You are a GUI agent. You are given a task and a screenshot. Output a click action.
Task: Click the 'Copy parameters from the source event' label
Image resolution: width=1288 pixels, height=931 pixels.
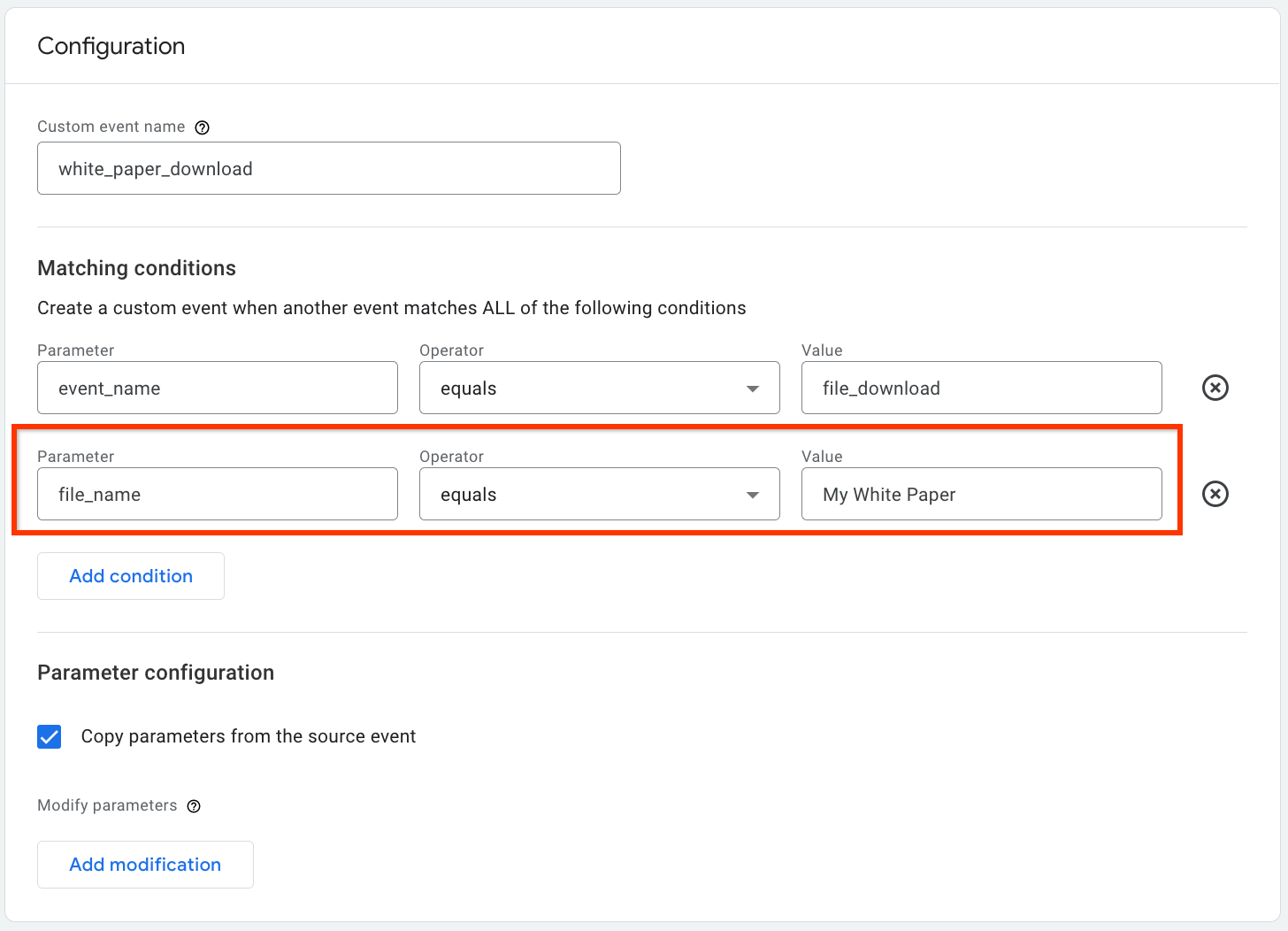(x=248, y=736)
